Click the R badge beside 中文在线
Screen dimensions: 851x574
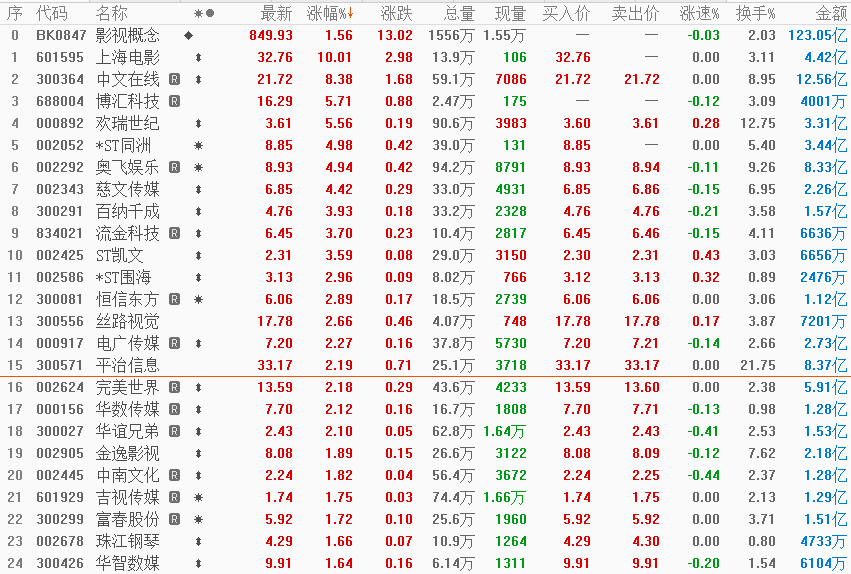[x=174, y=79]
